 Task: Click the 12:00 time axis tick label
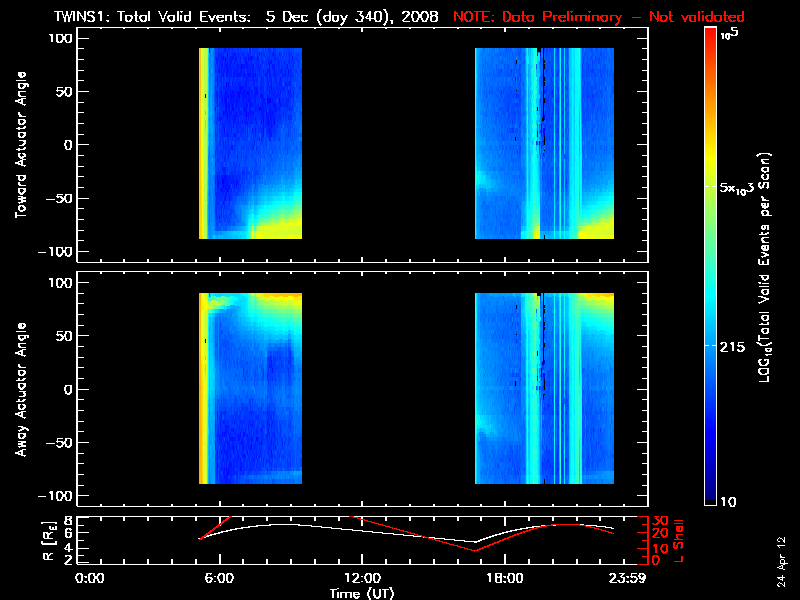tap(361, 578)
